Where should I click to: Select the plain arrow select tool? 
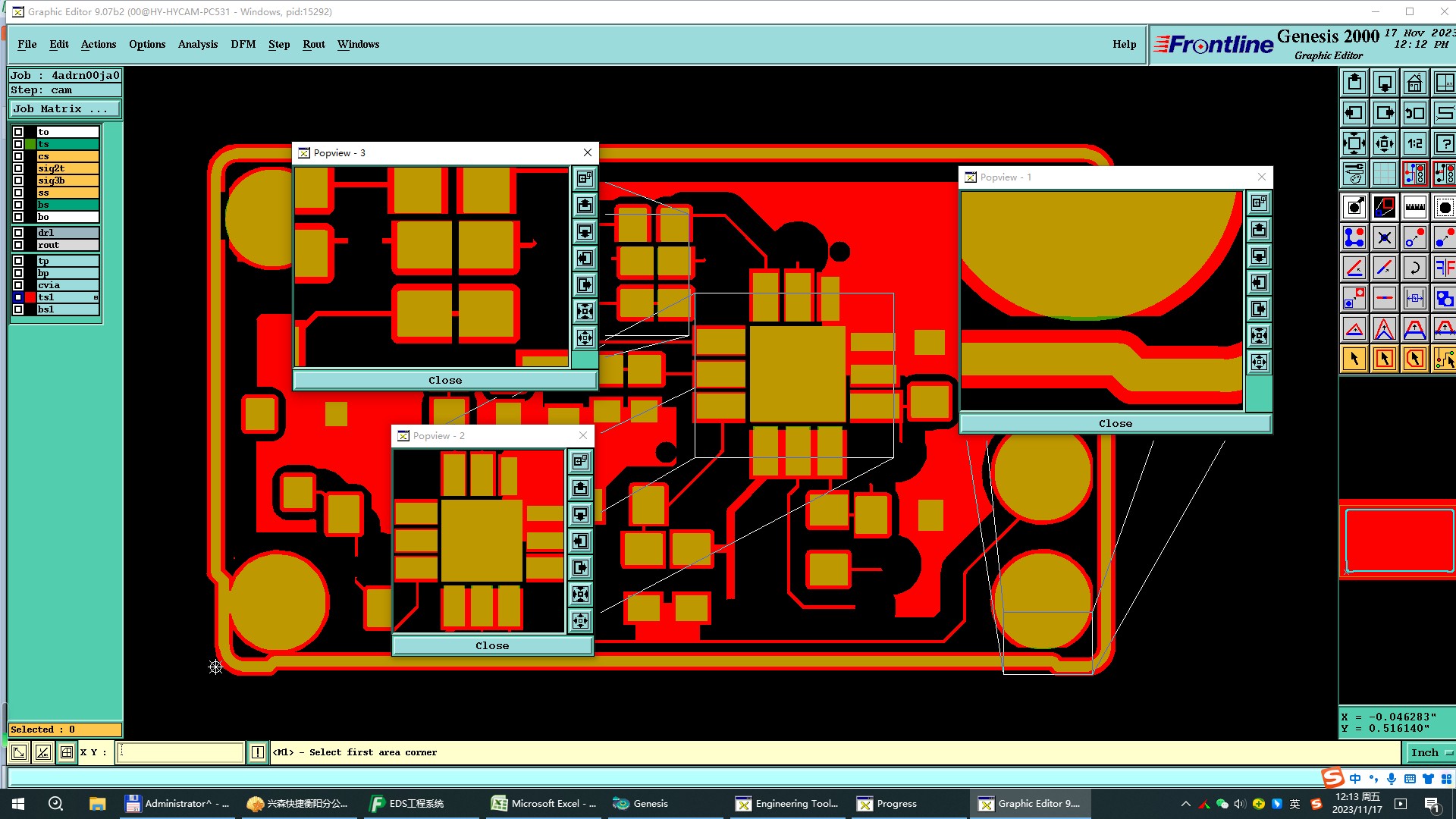1354,359
